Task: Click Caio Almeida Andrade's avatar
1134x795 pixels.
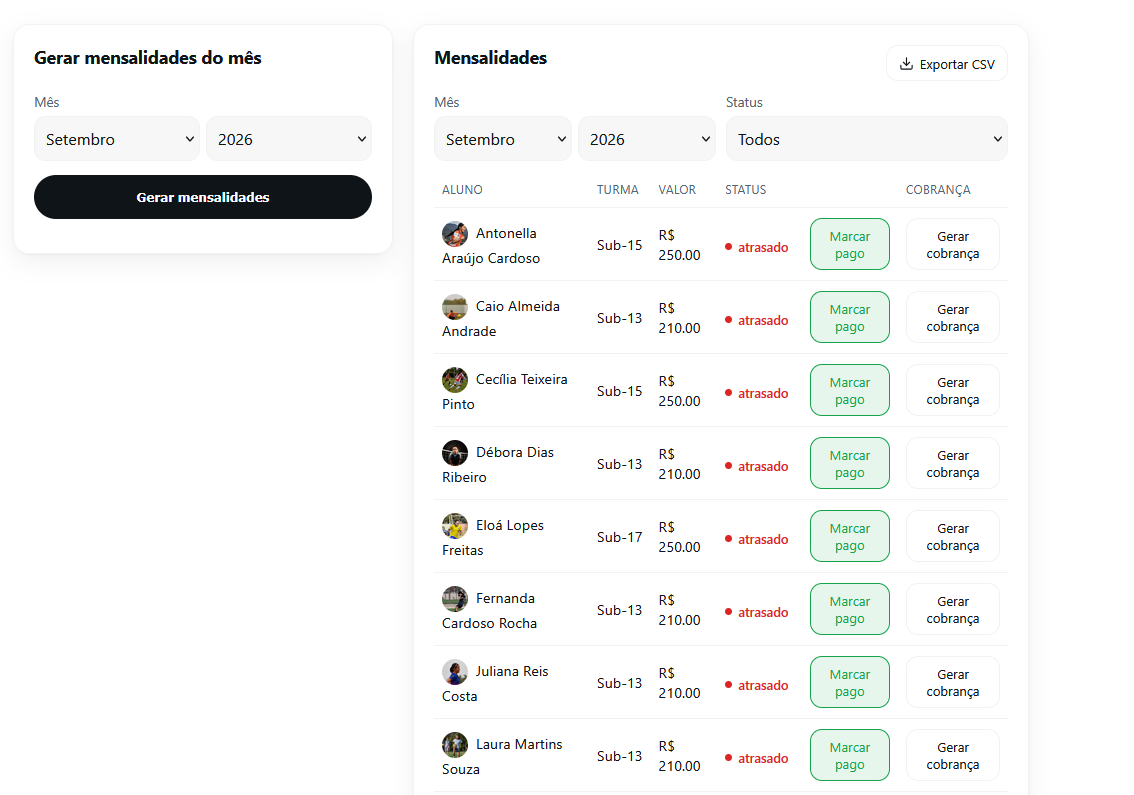Action: click(x=455, y=307)
